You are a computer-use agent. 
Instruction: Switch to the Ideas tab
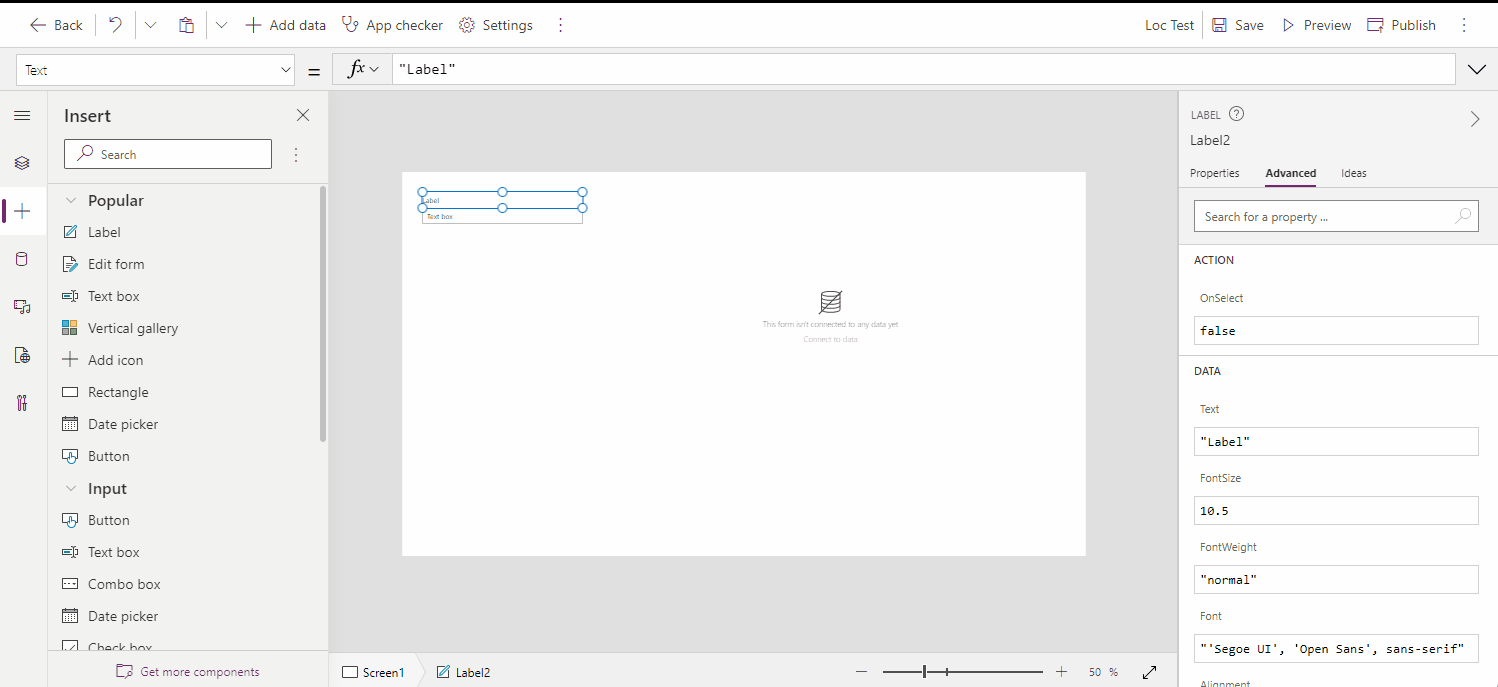[x=1353, y=173]
